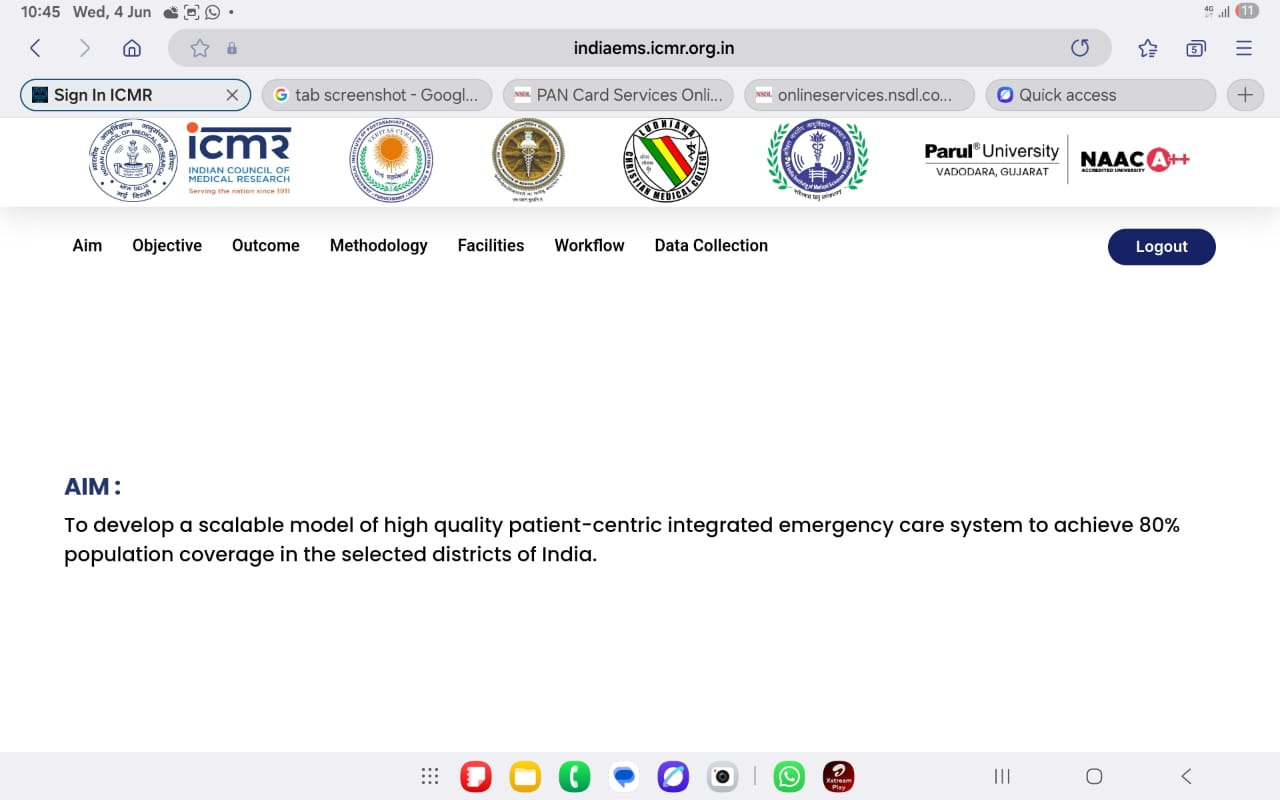Open WhatsApp from the taskbar
This screenshot has height=800, width=1280.
(x=789, y=776)
